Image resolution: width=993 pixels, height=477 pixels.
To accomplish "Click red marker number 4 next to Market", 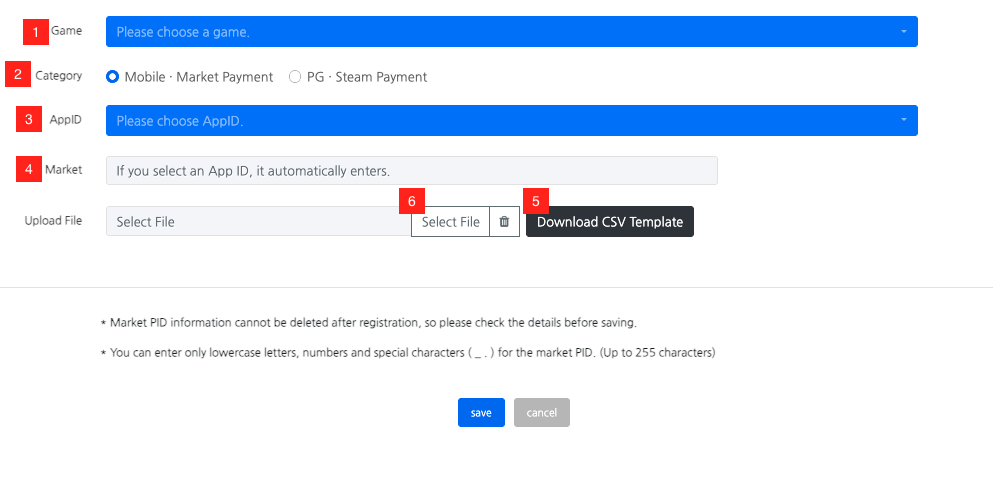I will [x=28, y=170].
